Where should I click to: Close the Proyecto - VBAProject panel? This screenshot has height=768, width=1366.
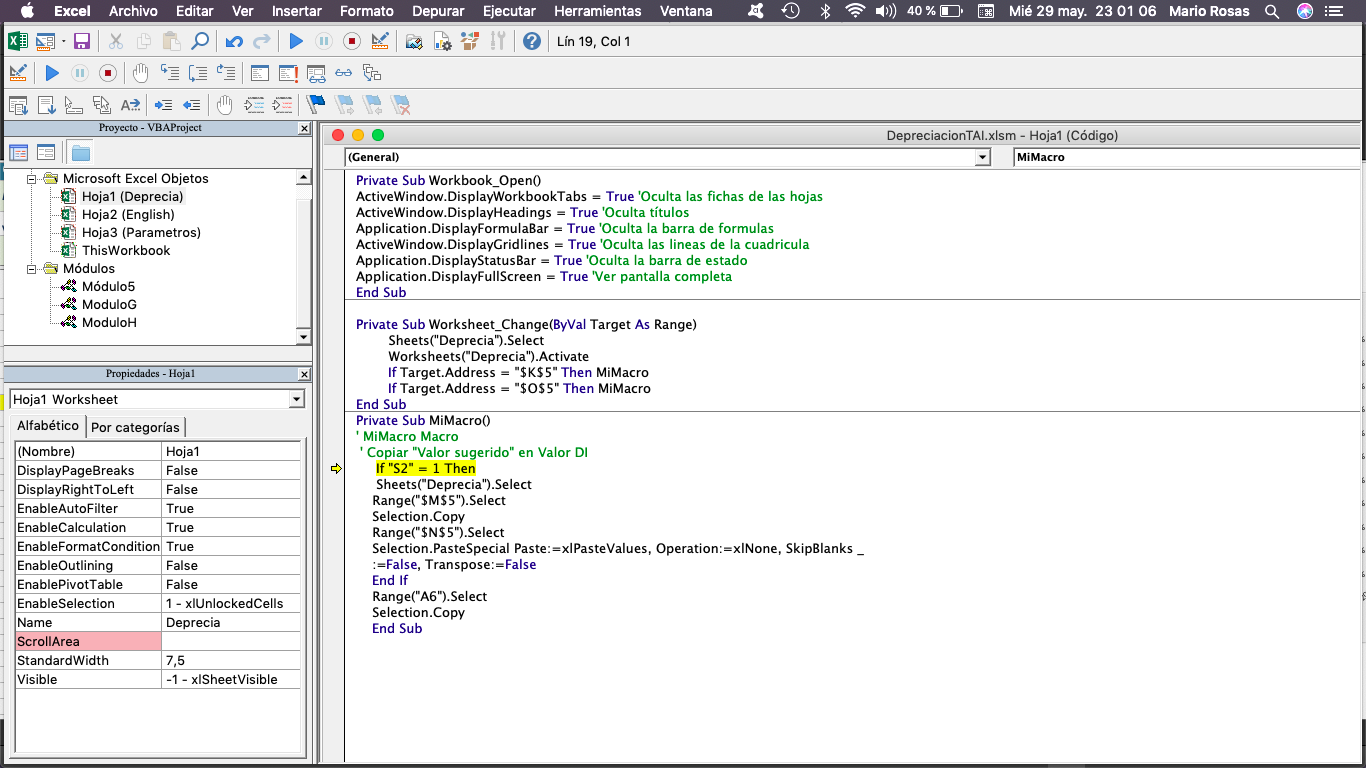pyautogui.click(x=304, y=129)
